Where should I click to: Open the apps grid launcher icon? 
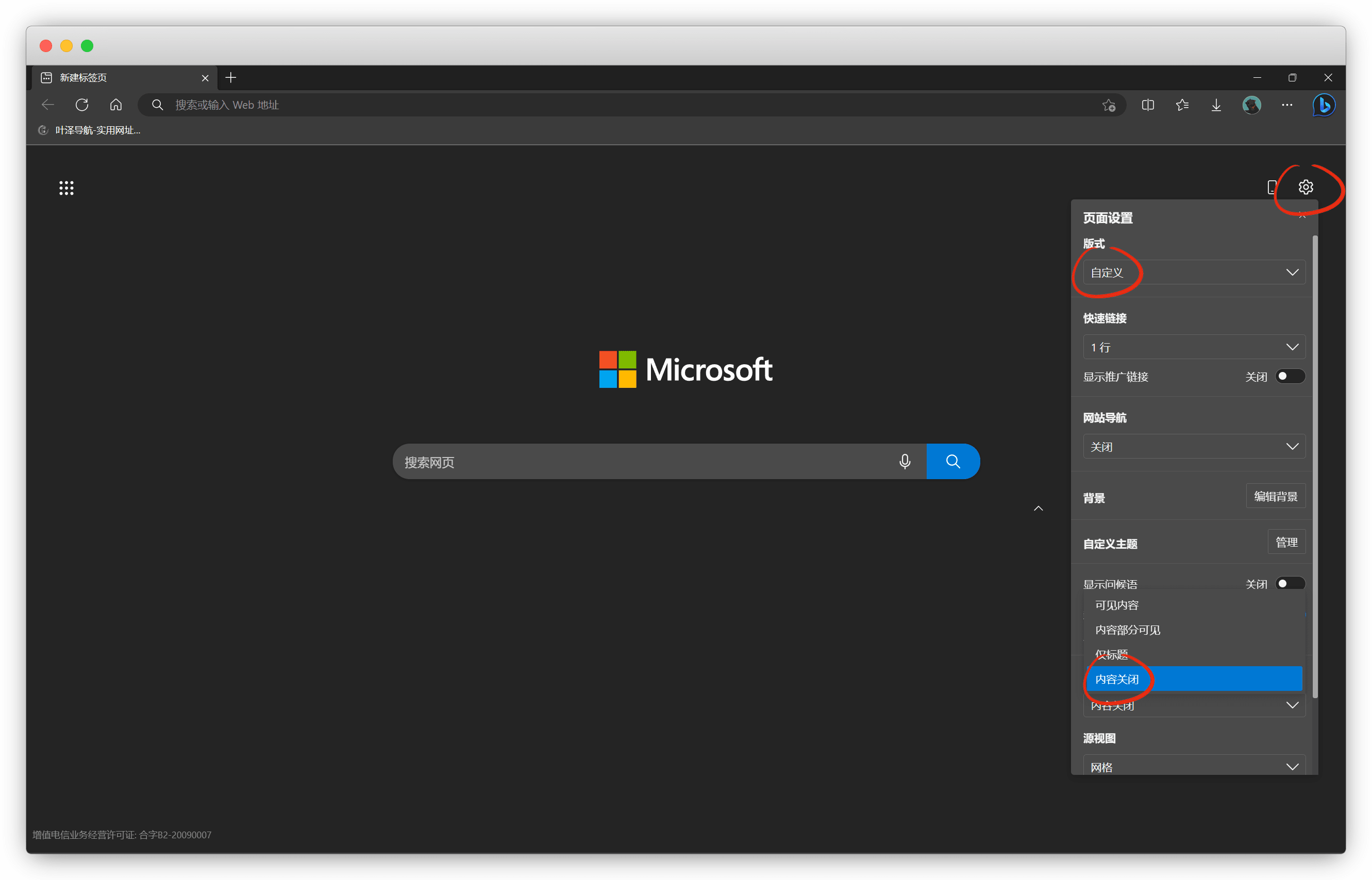(x=66, y=188)
